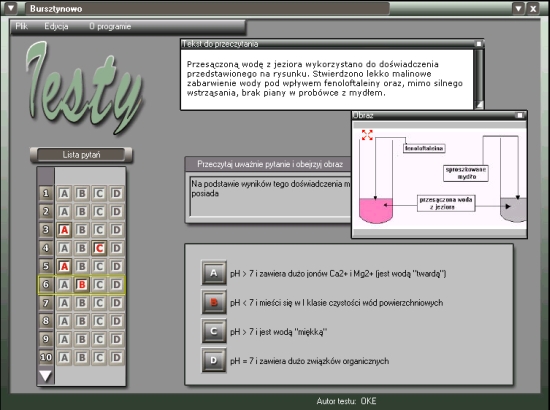Go to question number 7

coord(46,303)
